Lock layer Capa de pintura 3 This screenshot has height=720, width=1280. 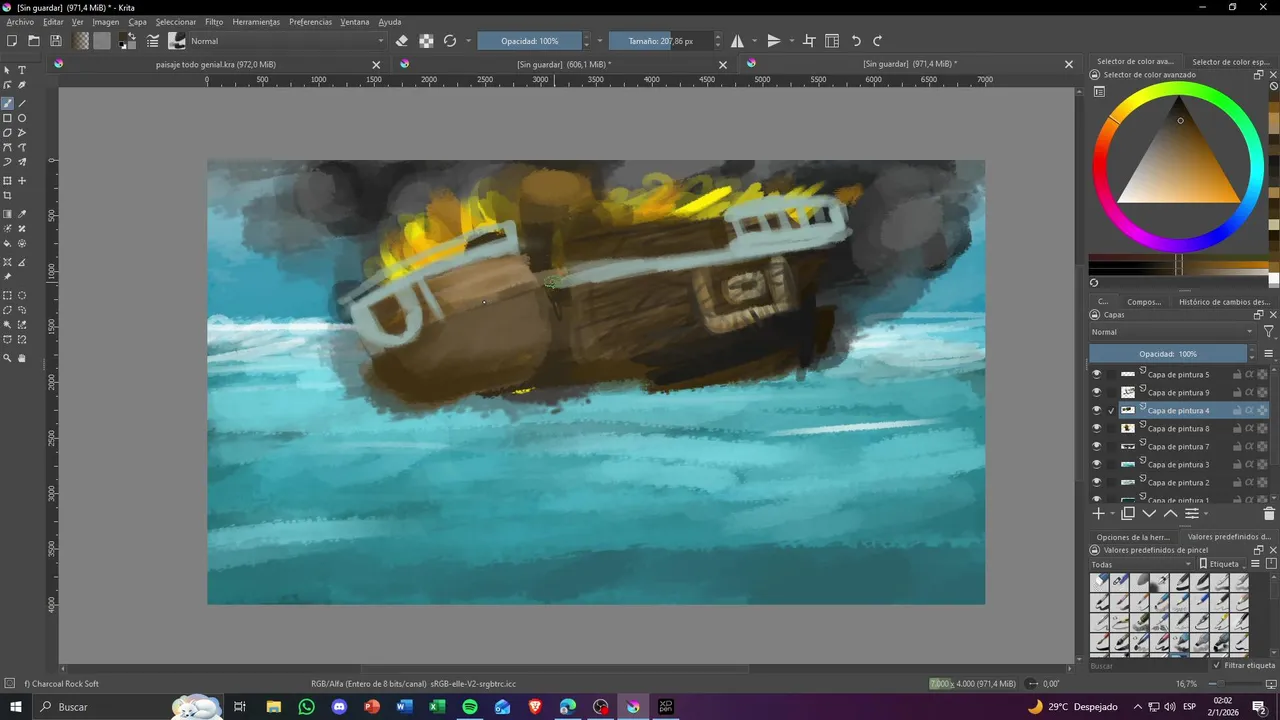coord(1237,465)
